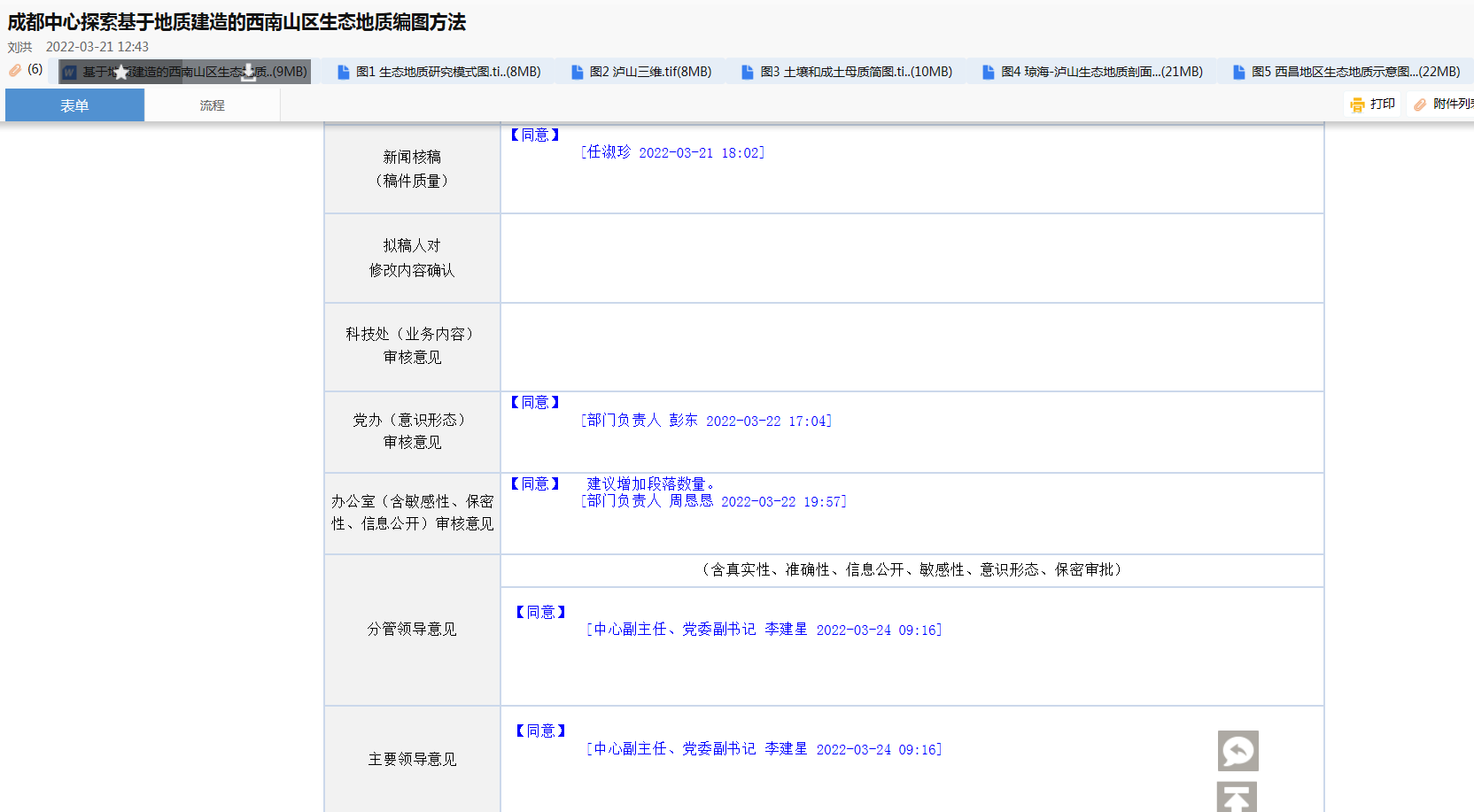
Task: Open attachment 图3 土壤和成土母质简图
Action: click(x=856, y=72)
